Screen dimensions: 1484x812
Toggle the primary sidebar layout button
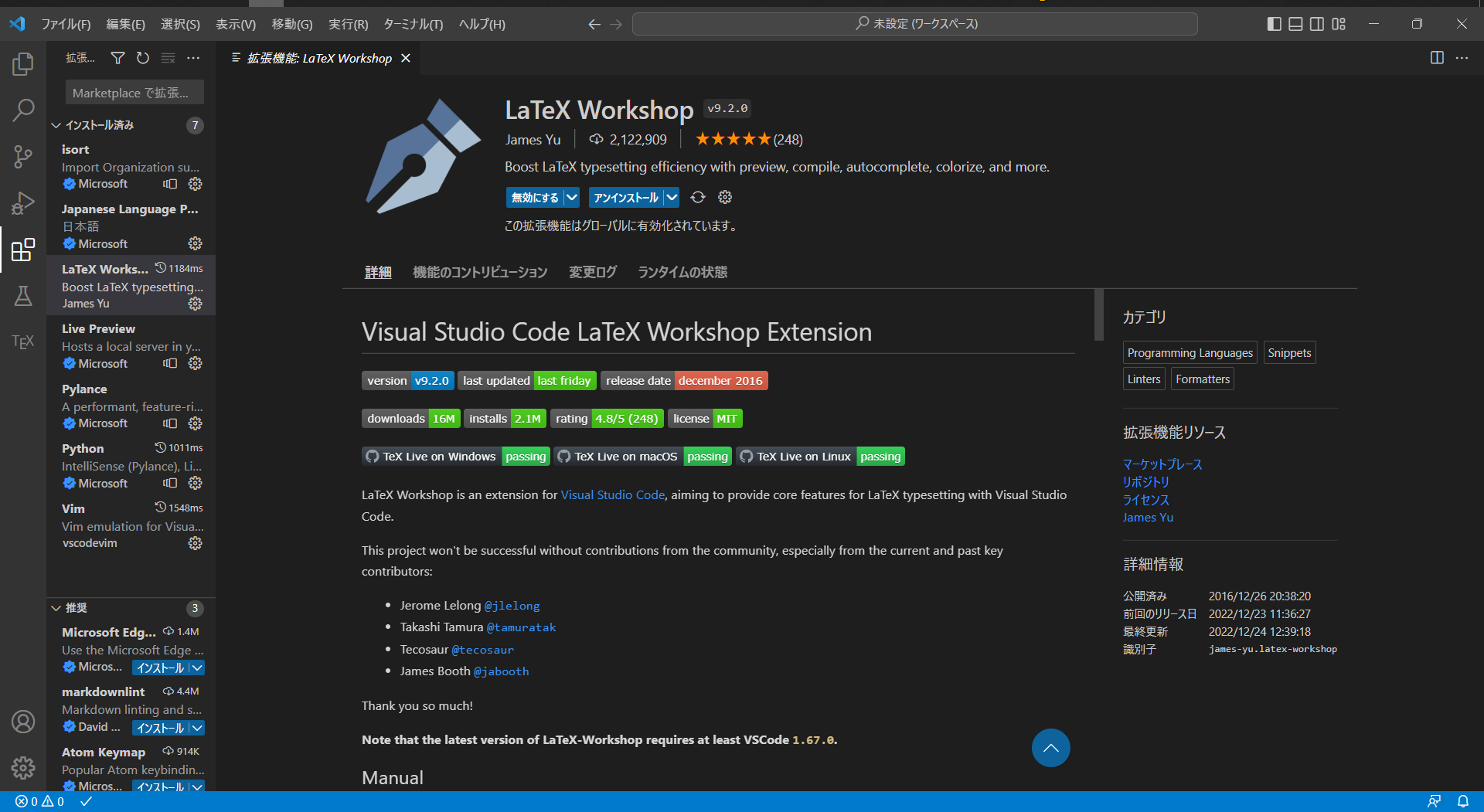tap(1274, 24)
